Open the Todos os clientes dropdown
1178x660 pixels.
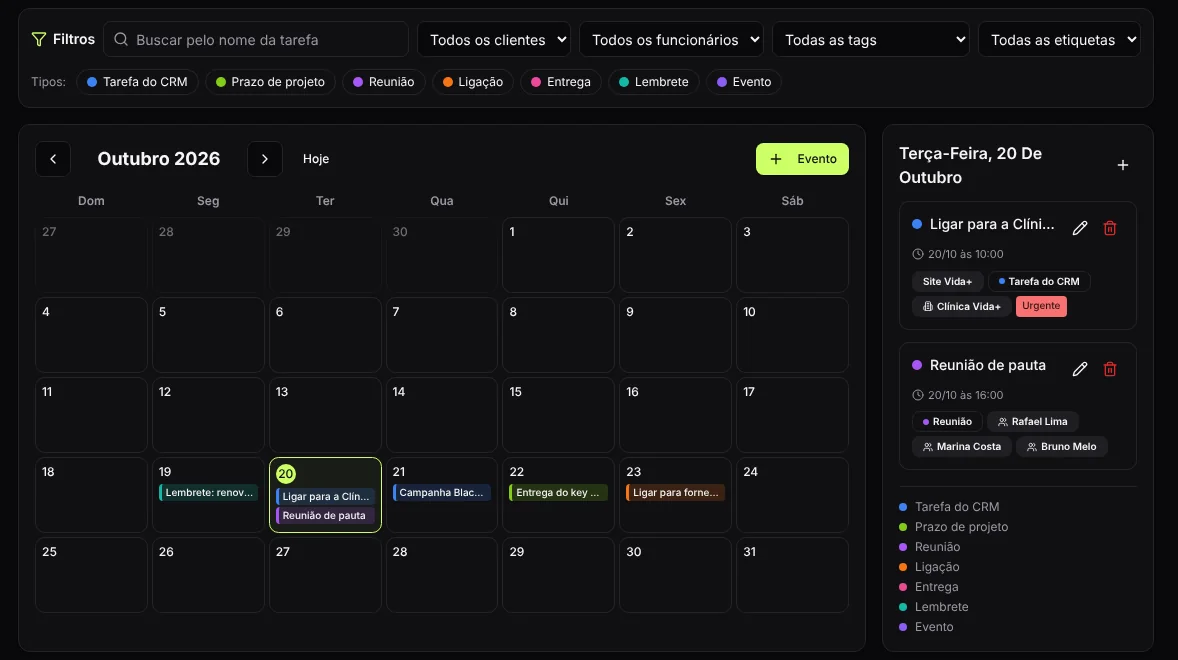pyautogui.click(x=494, y=39)
